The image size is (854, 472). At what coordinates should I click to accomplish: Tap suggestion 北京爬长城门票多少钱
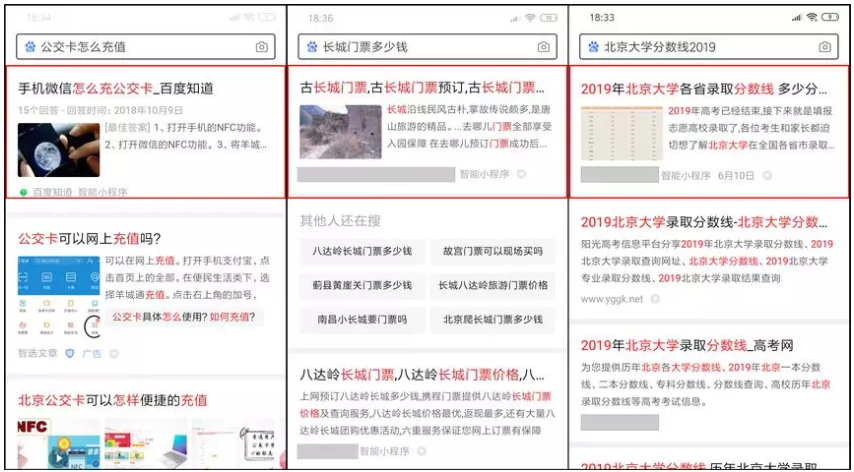click(x=493, y=320)
